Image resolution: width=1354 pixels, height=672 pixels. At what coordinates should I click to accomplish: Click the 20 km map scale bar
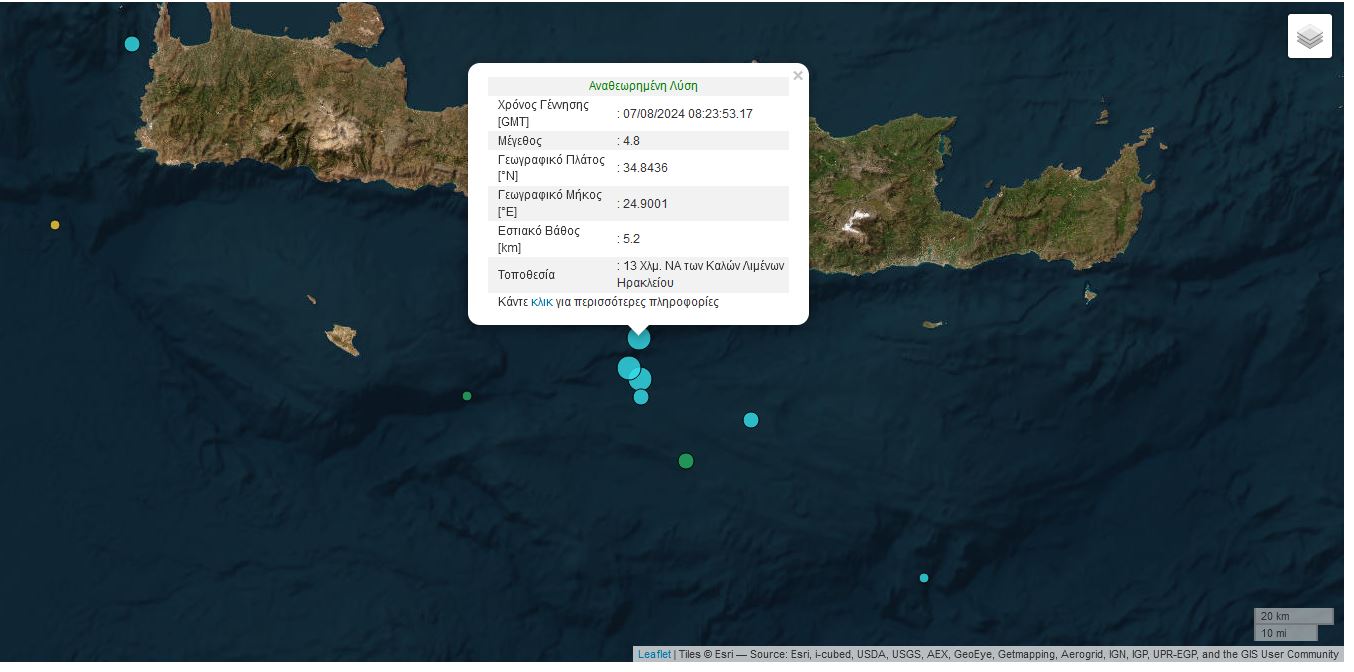coord(1293,616)
